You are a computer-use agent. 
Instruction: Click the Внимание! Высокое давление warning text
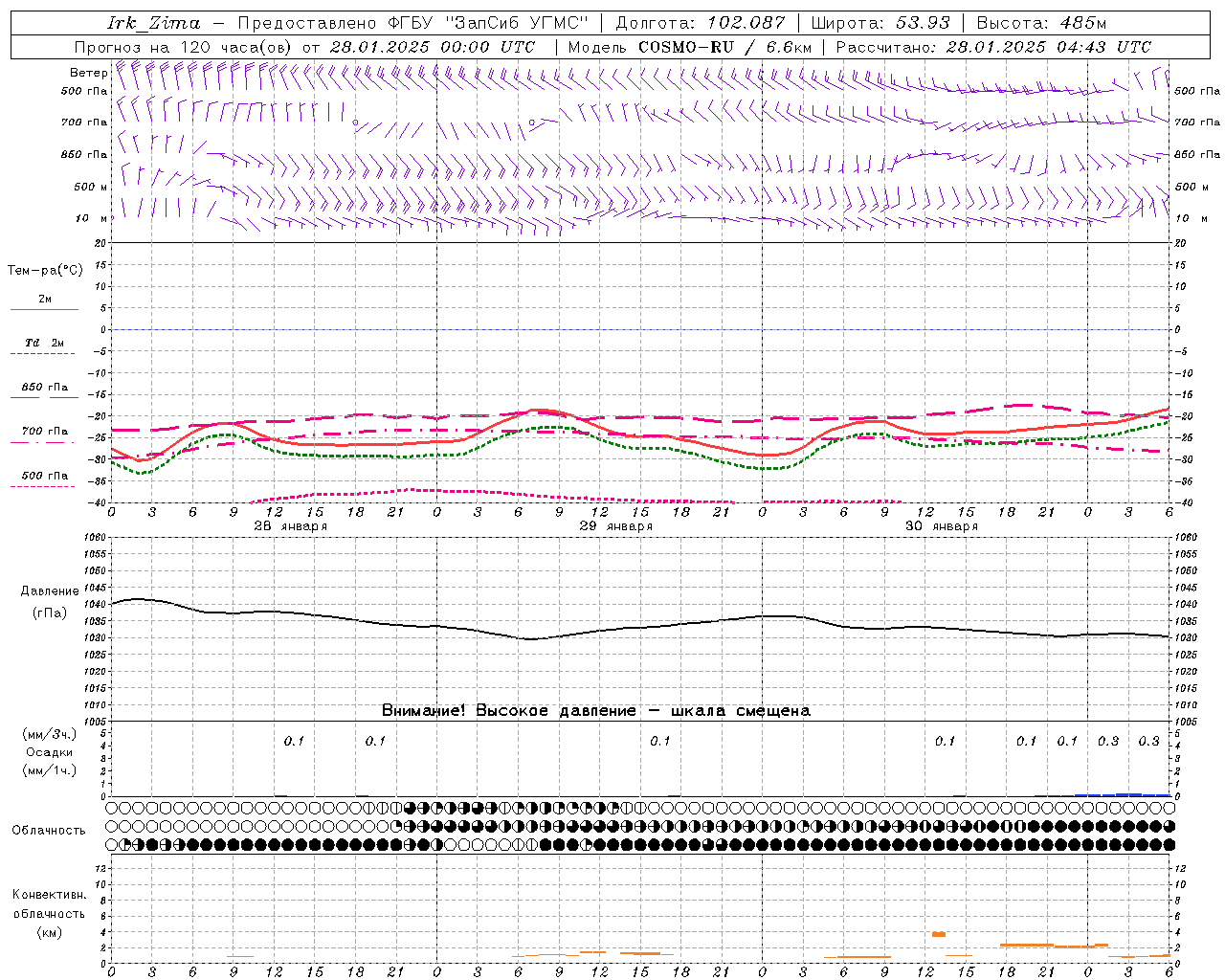coord(596,711)
